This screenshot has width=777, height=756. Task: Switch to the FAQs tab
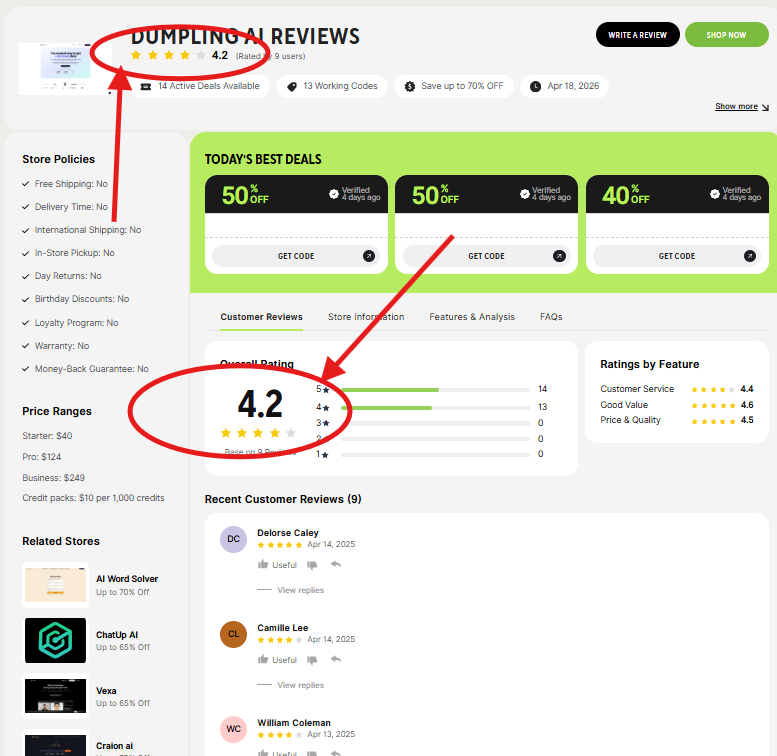[x=551, y=317]
